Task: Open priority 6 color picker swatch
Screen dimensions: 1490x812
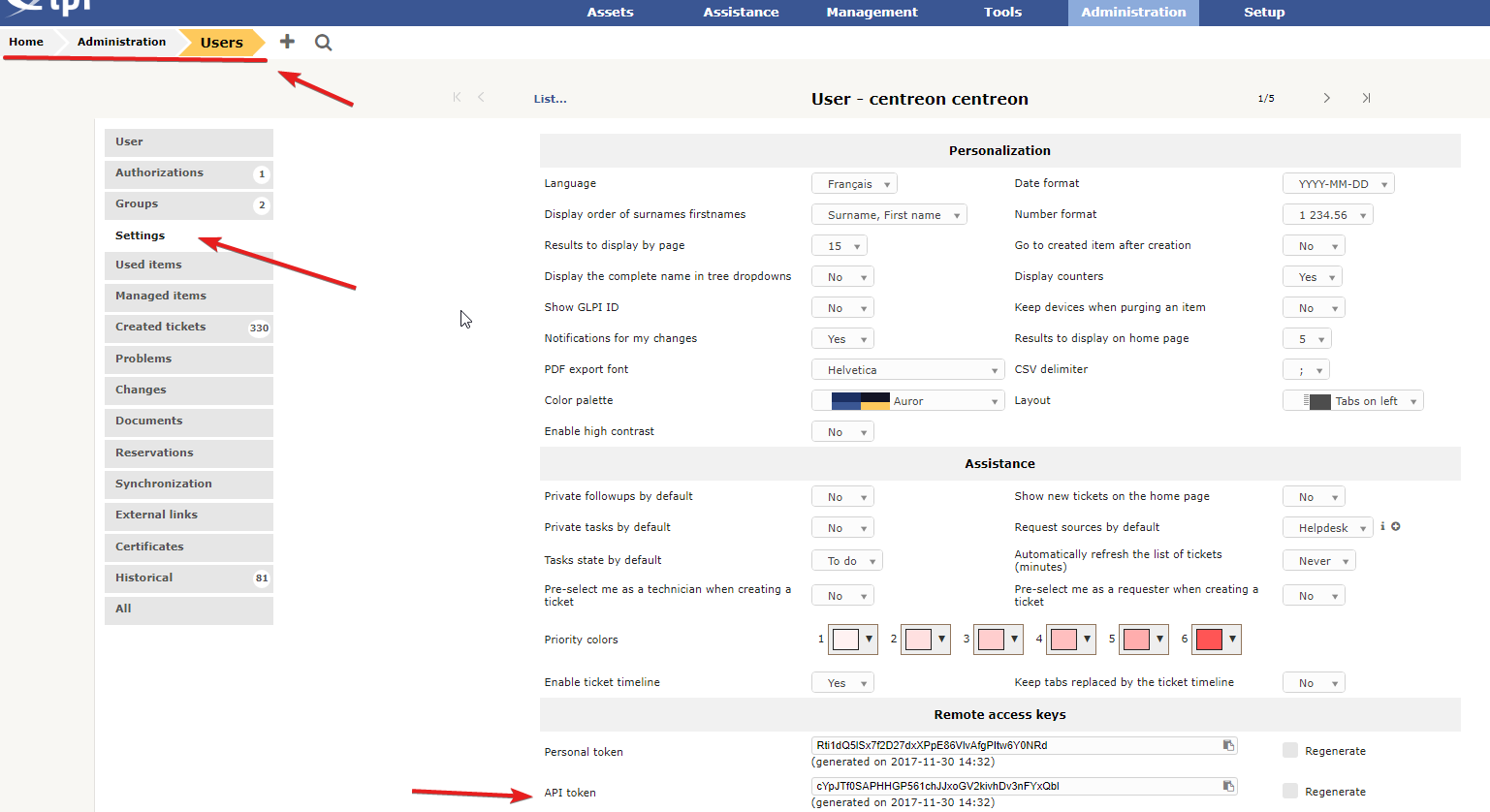Action: (x=1216, y=640)
